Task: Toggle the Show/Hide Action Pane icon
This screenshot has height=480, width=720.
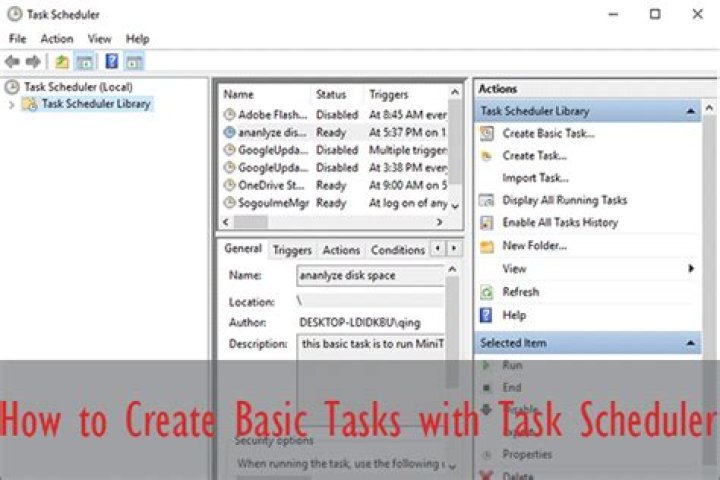Action: [135, 62]
